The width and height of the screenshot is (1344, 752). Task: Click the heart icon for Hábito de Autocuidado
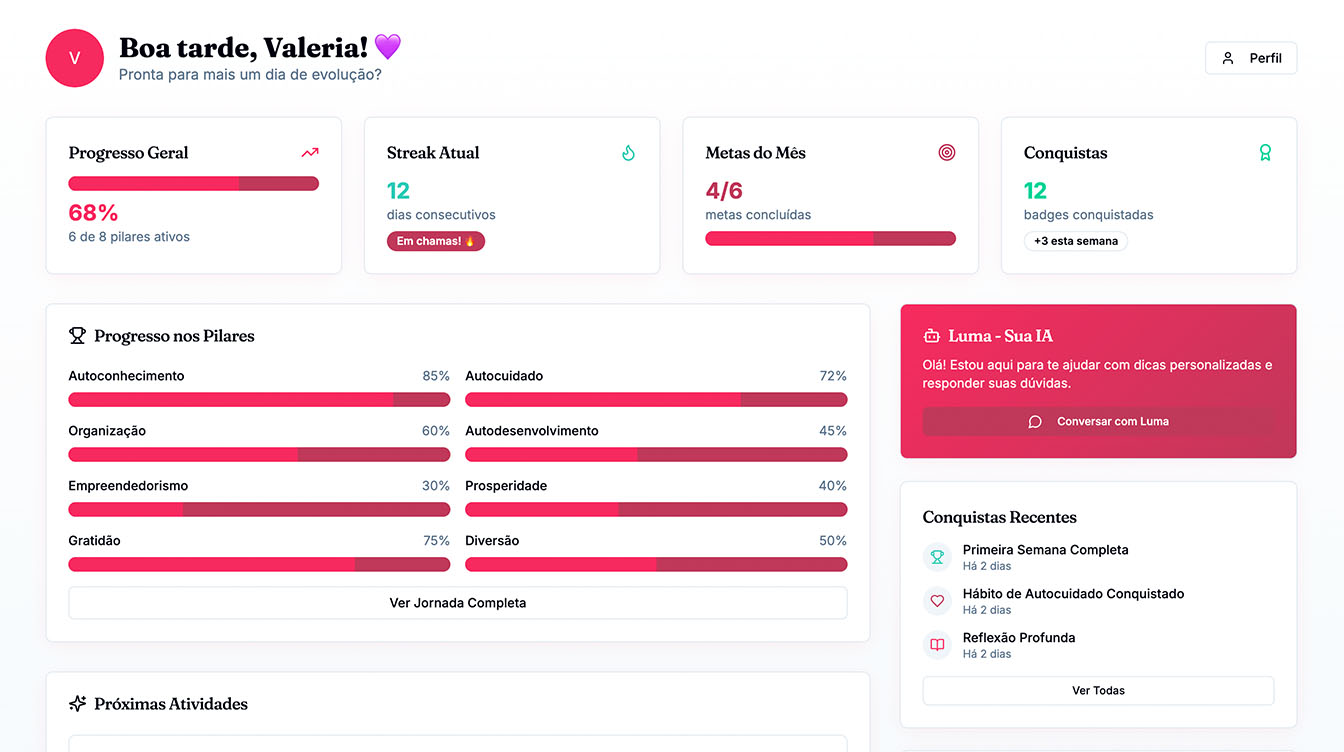point(937,601)
